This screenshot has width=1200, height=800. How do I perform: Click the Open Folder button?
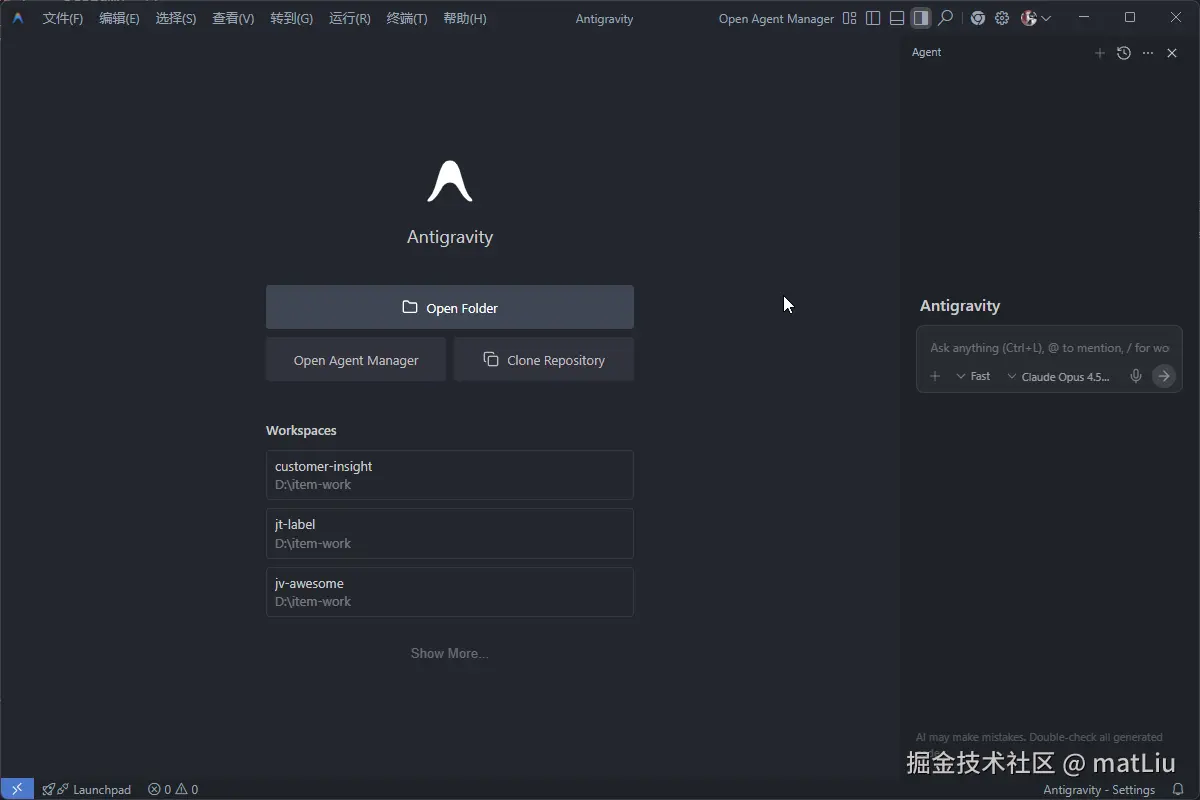point(450,307)
